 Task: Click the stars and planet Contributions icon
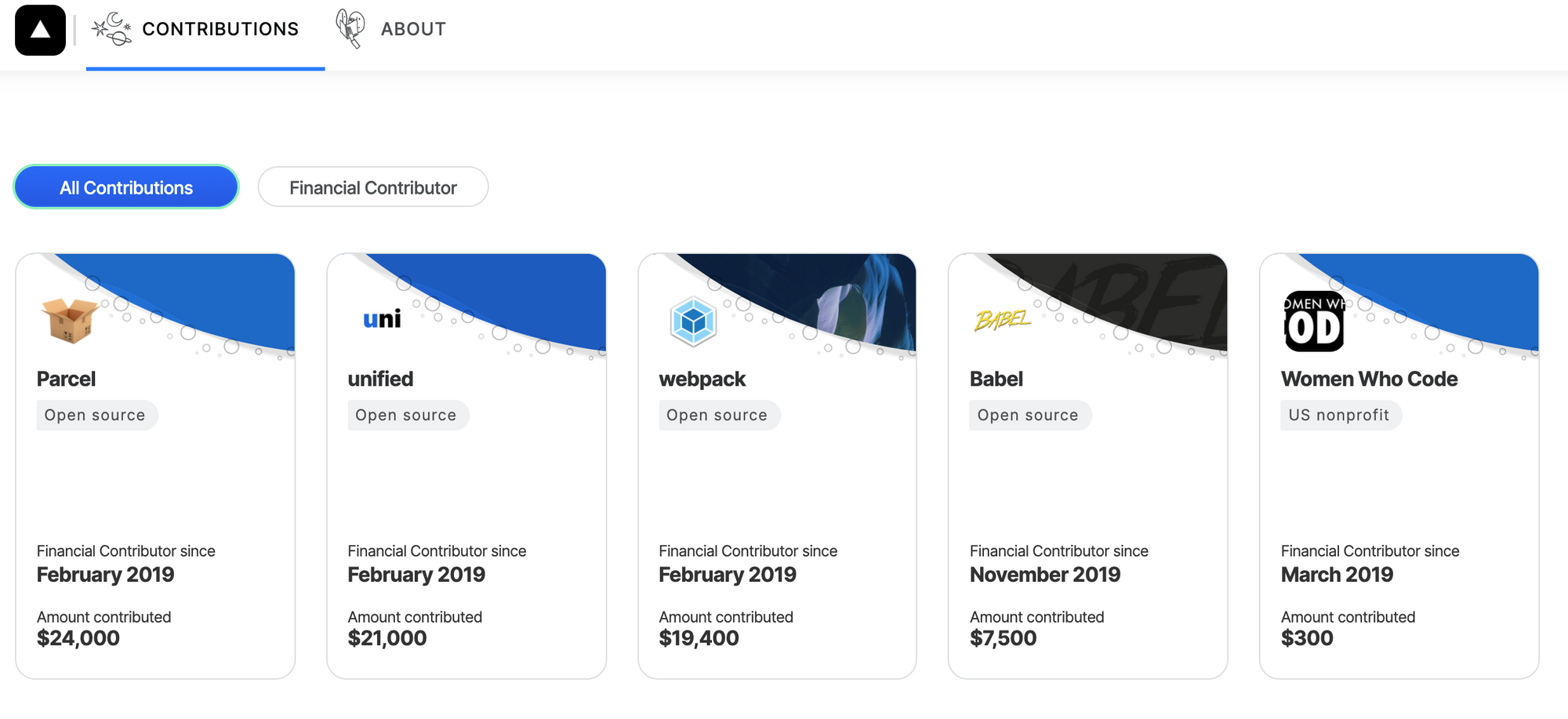pyautogui.click(x=111, y=29)
